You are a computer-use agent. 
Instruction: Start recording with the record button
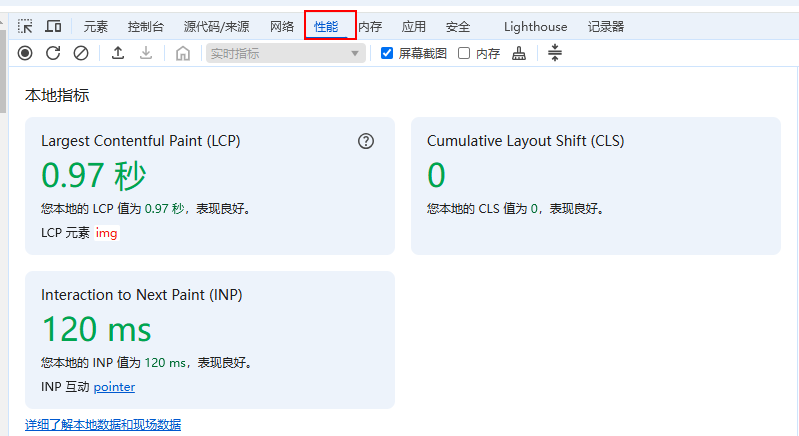click(x=25, y=53)
